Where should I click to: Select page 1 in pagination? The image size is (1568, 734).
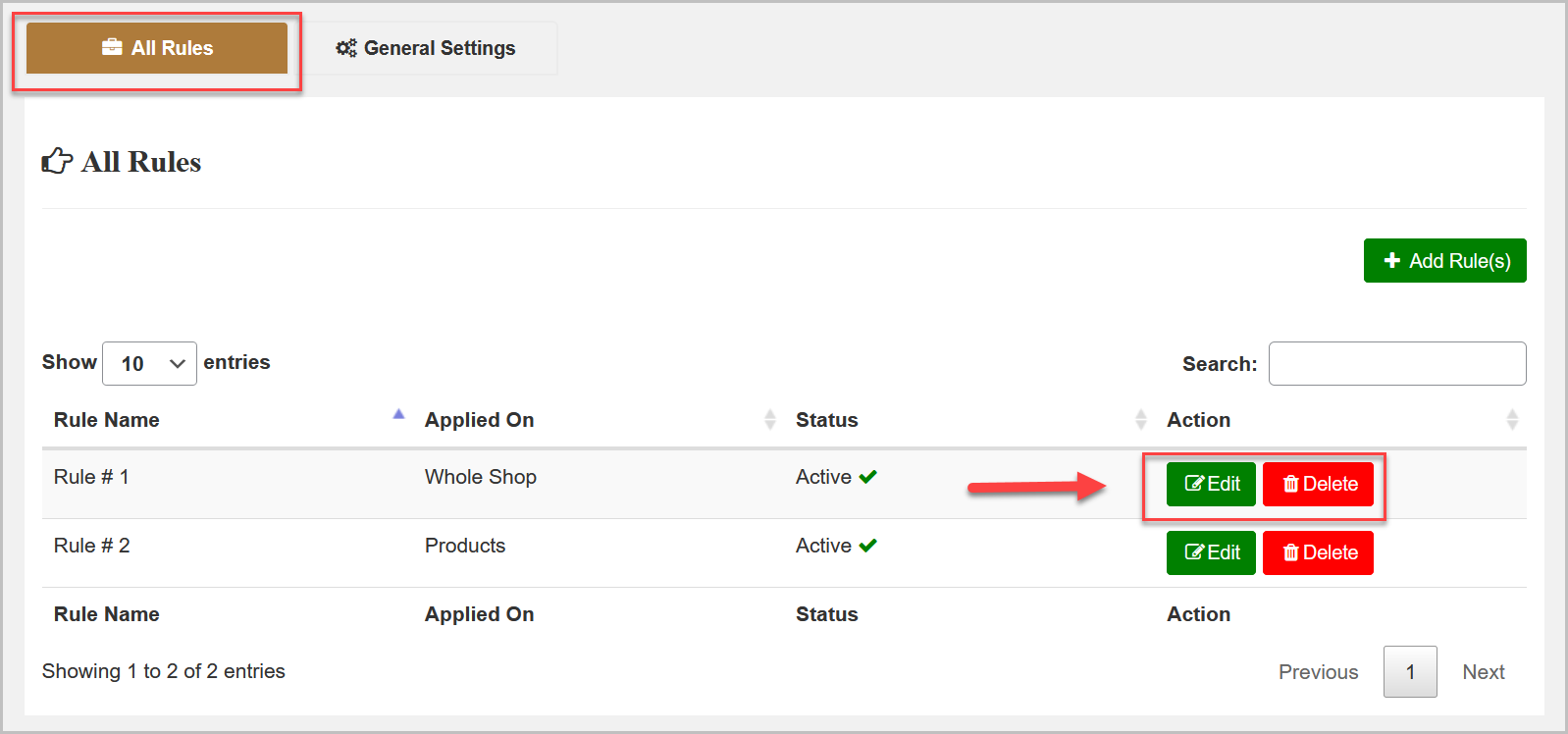(x=1410, y=672)
